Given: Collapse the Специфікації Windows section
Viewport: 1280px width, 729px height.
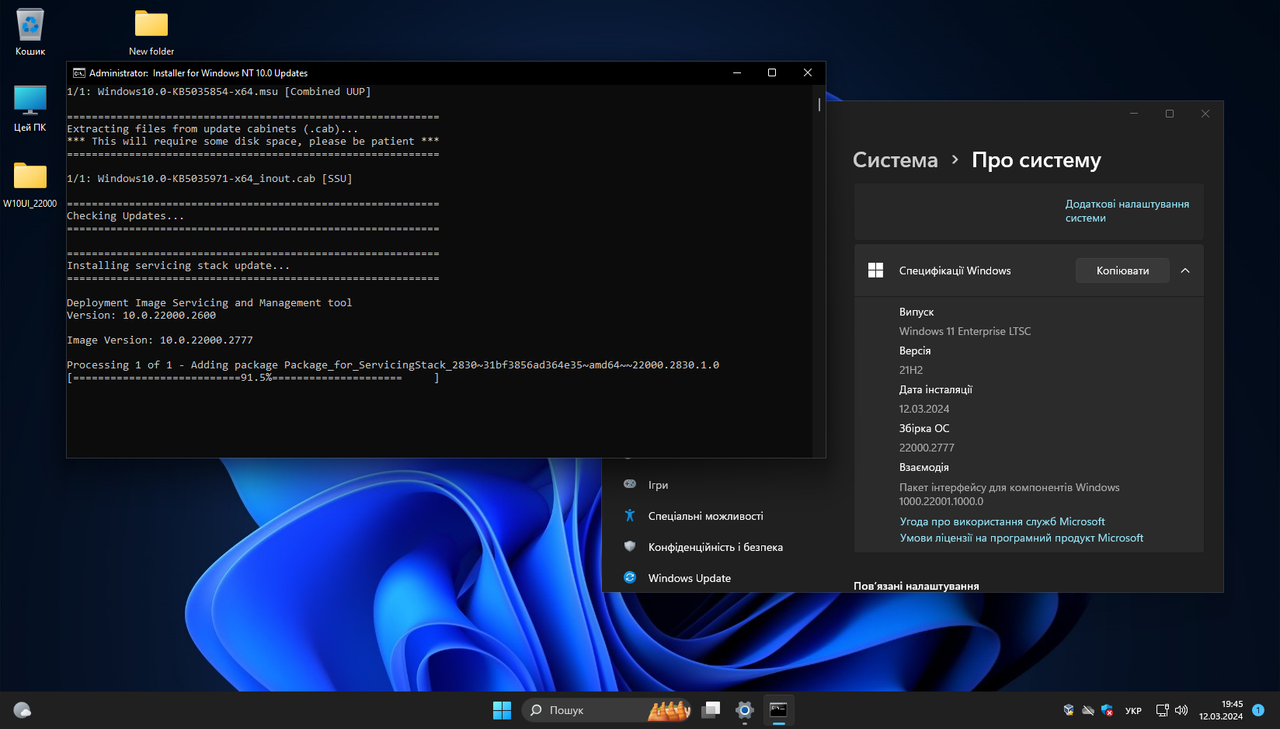Looking at the screenshot, I should (x=1185, y=270).
